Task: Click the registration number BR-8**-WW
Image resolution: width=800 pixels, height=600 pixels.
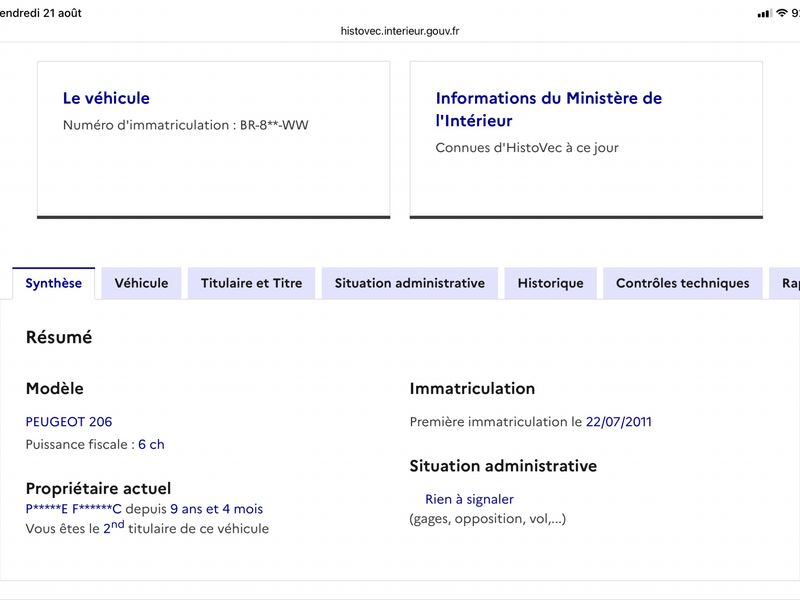Action: 274,125
